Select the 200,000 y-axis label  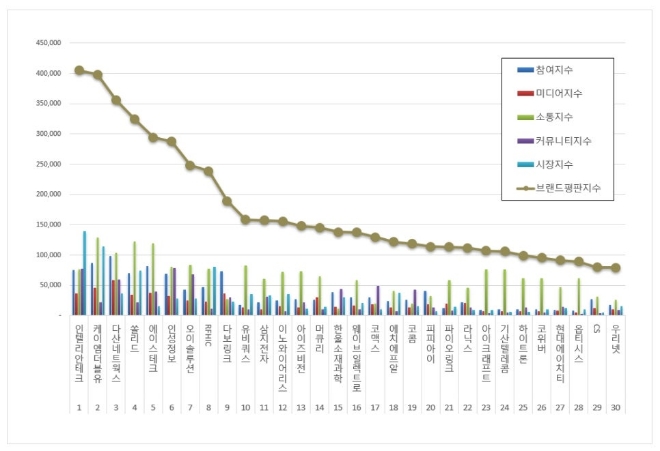coord(47,194)
